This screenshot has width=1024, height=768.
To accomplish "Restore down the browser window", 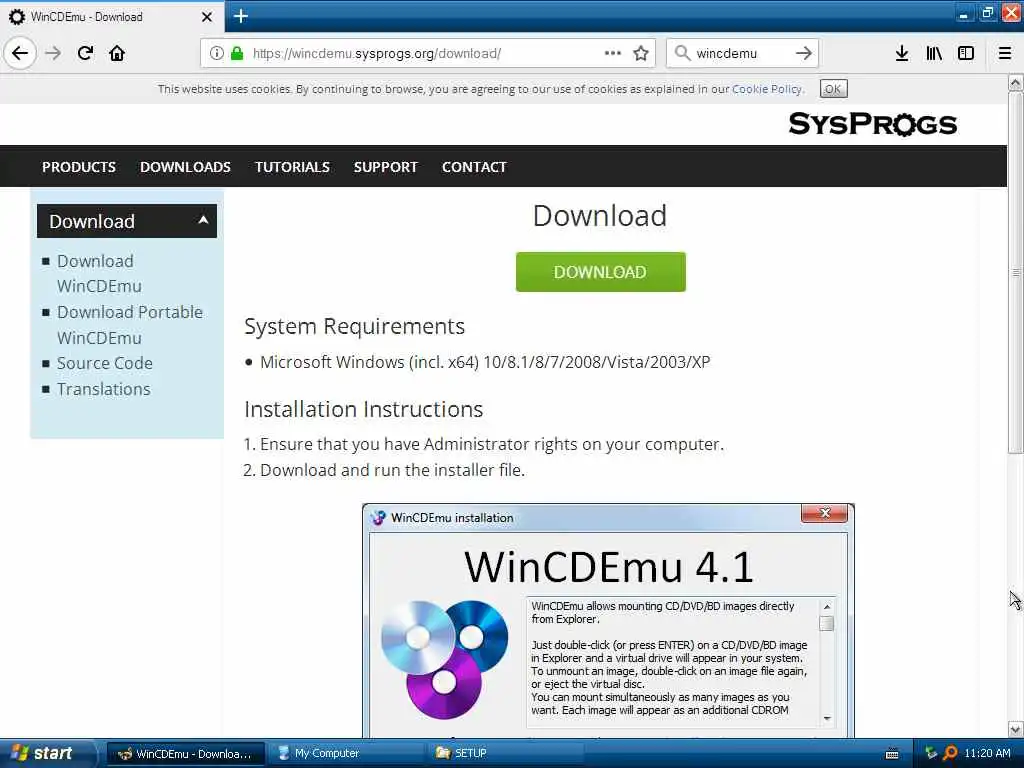I will click(x=987, y=13).
